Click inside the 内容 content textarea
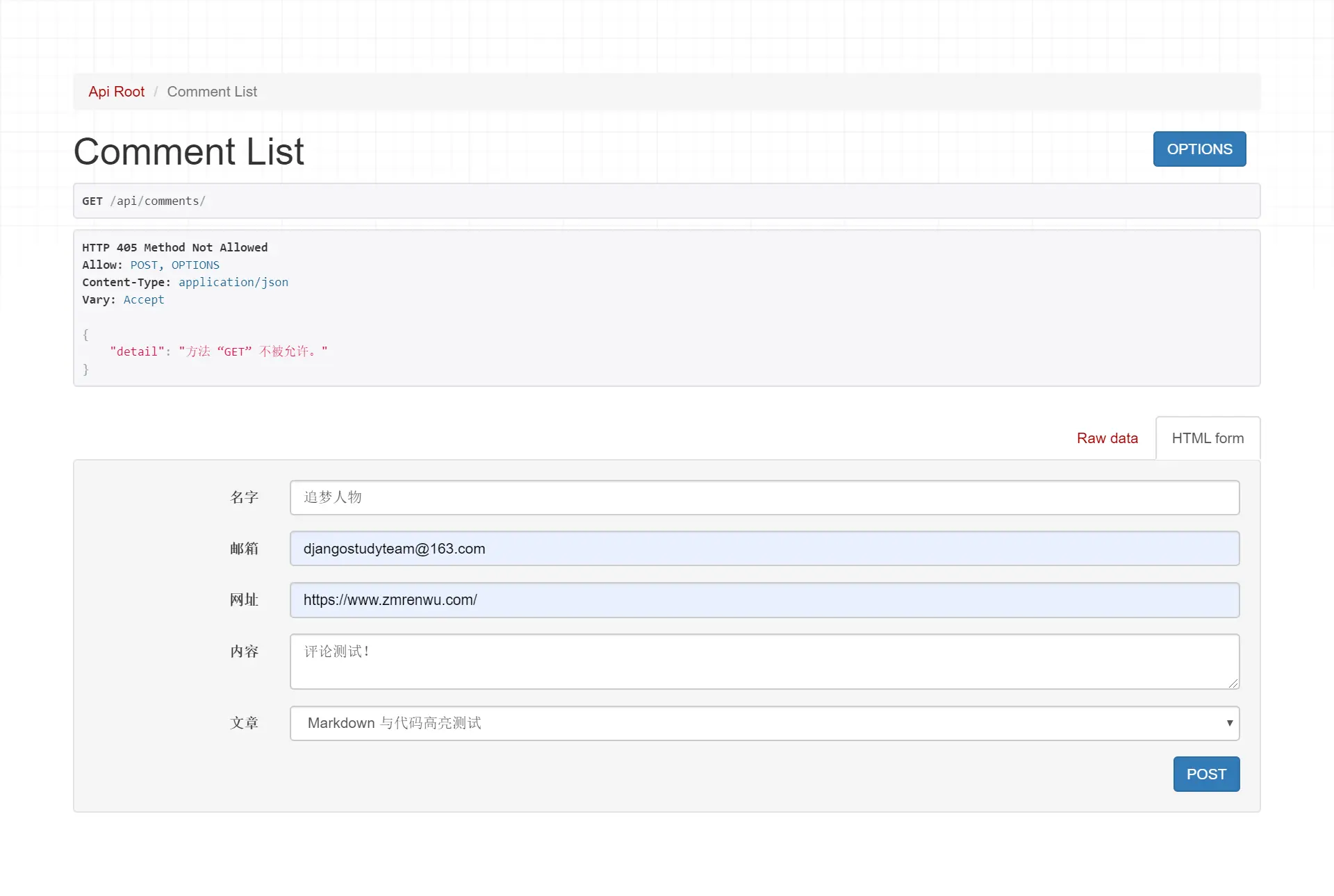The height and width of the screenshot is (896, 1334). pos(764,661)
